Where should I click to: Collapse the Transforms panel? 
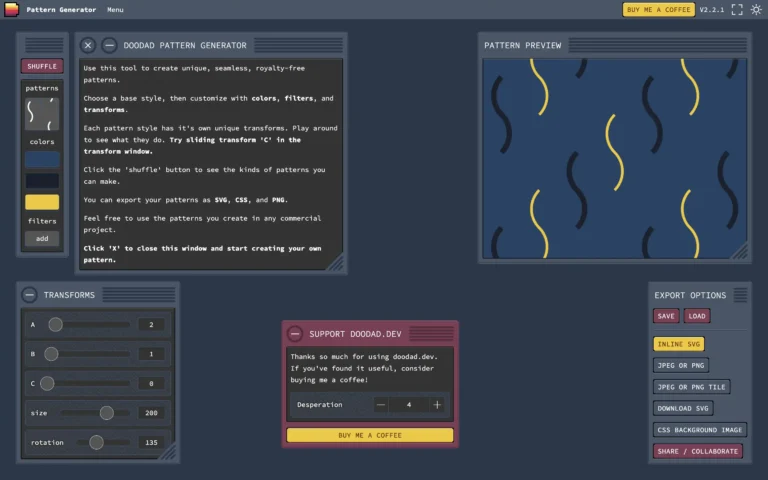30,295
